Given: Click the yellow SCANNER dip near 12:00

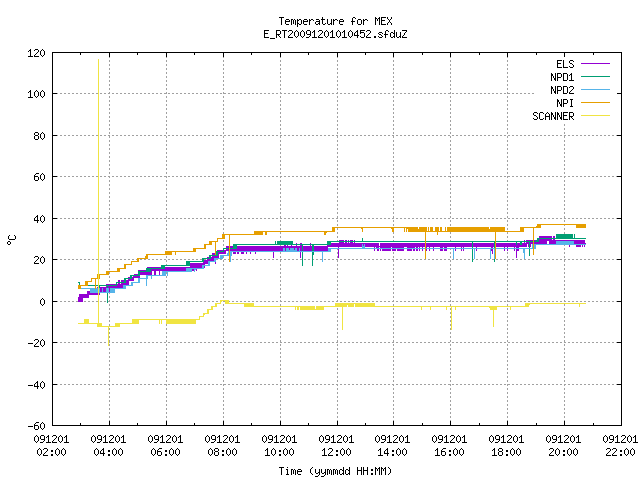Looking at the screenshot, I should point(342,317).
